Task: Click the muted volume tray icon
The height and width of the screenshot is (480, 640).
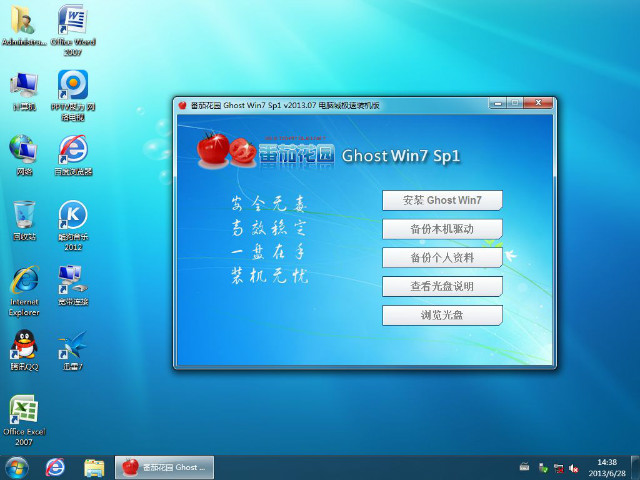Action: click(x=573, y=468)
